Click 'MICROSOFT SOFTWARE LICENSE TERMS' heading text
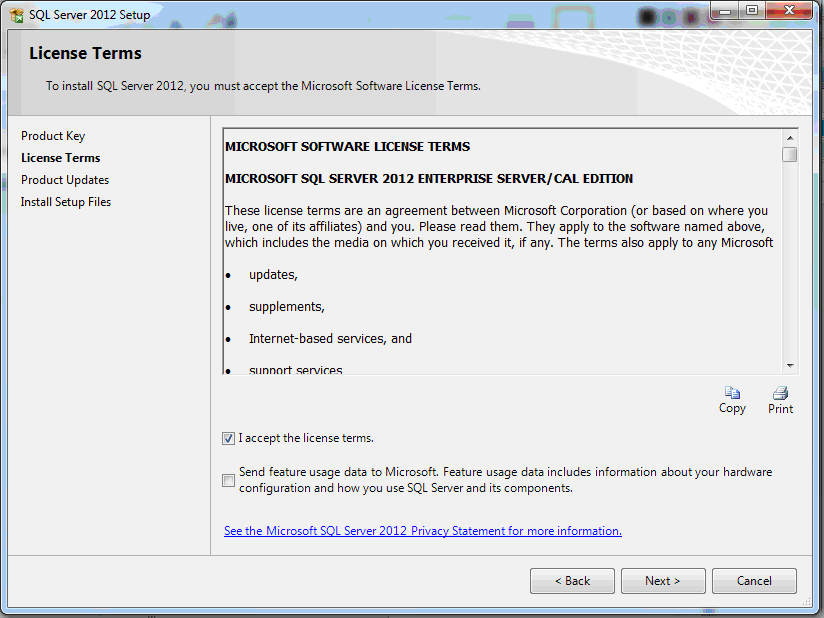824x618 pixels. click(347, 147)
